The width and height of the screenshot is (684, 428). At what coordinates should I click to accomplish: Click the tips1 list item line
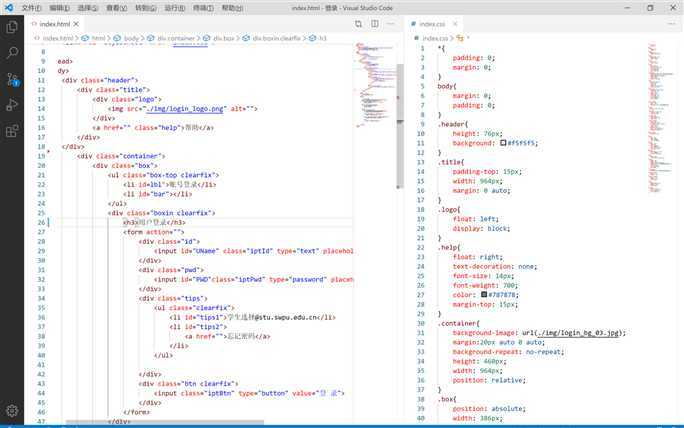click(x=253, y=318)
